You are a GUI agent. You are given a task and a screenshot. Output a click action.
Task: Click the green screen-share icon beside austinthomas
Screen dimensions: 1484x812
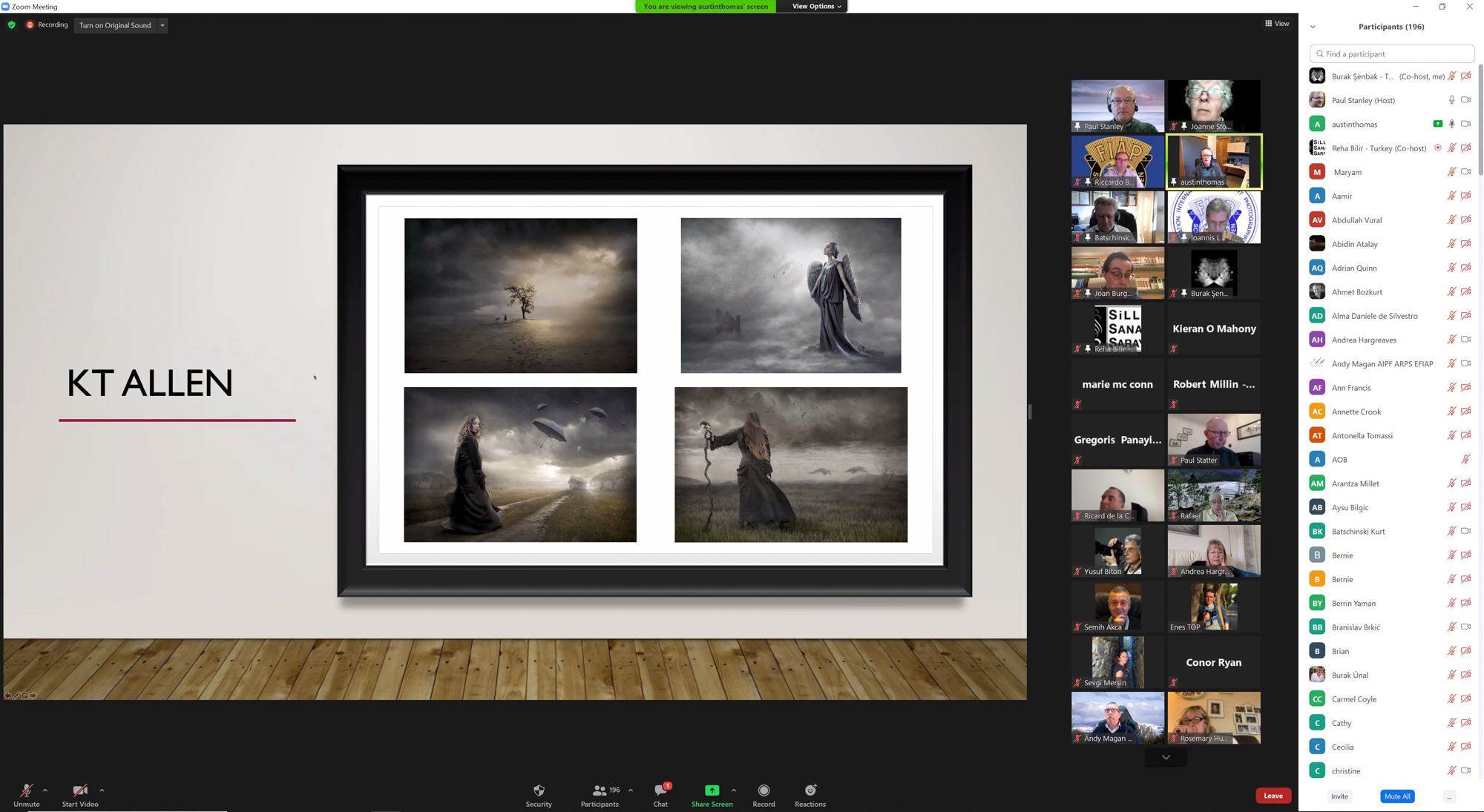pyautogui.click(x=1438, y=124)
